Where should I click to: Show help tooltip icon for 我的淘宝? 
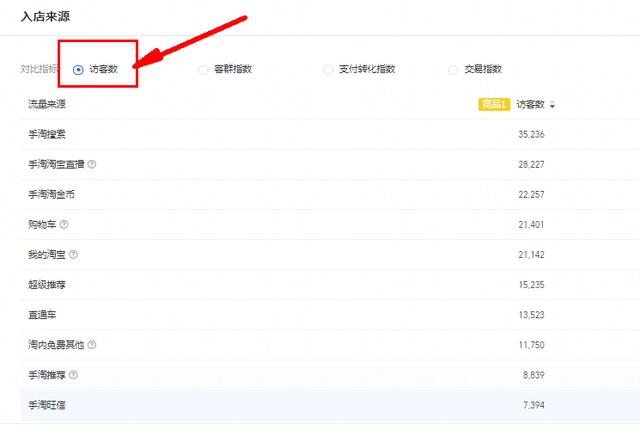coord(74,255)
